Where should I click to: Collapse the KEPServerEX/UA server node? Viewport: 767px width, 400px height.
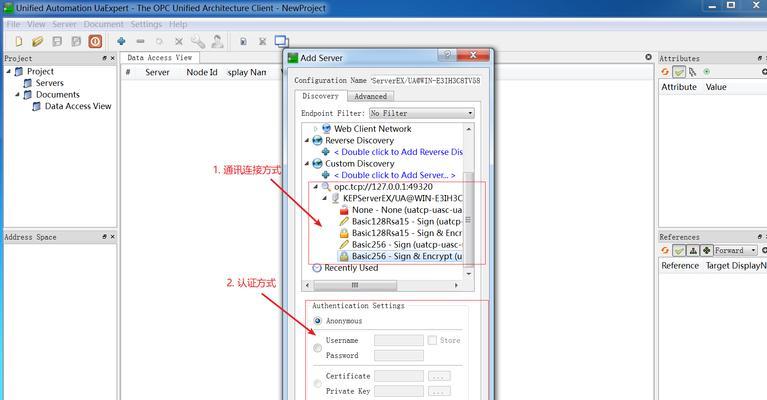(x=325, y=199)
